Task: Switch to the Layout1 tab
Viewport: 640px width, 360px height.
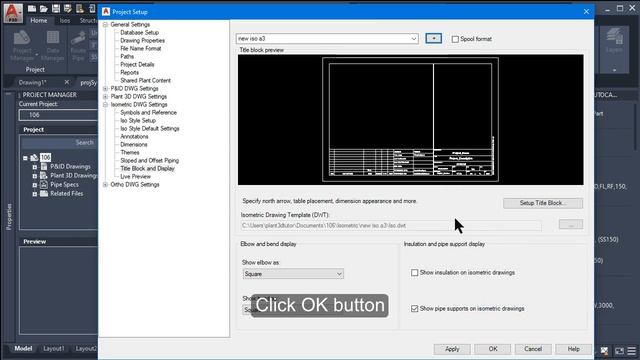Action: coord(54,349)
